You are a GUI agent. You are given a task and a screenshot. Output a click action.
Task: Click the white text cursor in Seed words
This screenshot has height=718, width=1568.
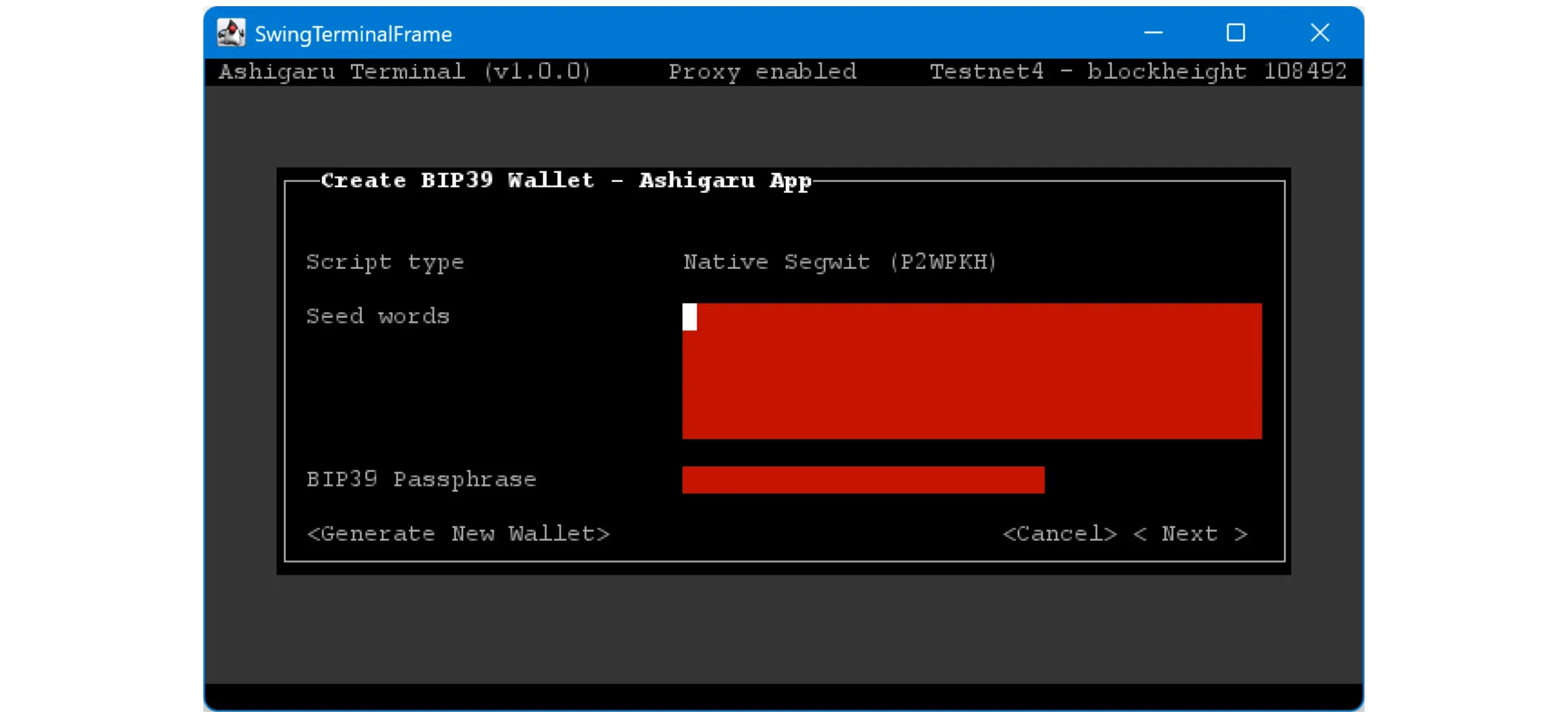[690, 317]
